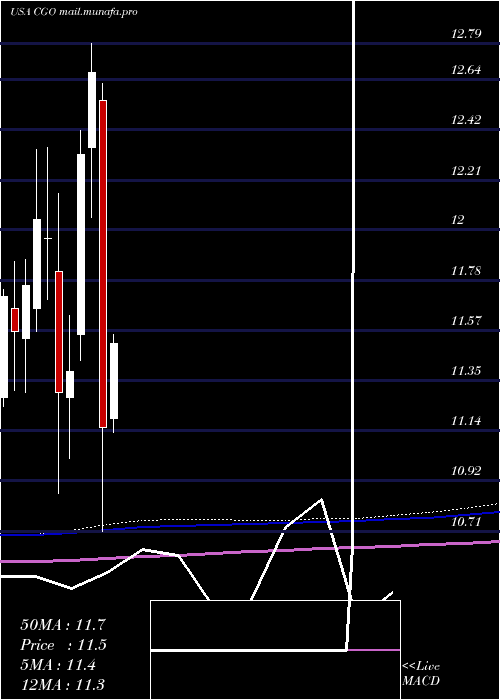This screenshot has width=500, height=700.
Task: Click the 12.21 price axis label
Action: 466,171
